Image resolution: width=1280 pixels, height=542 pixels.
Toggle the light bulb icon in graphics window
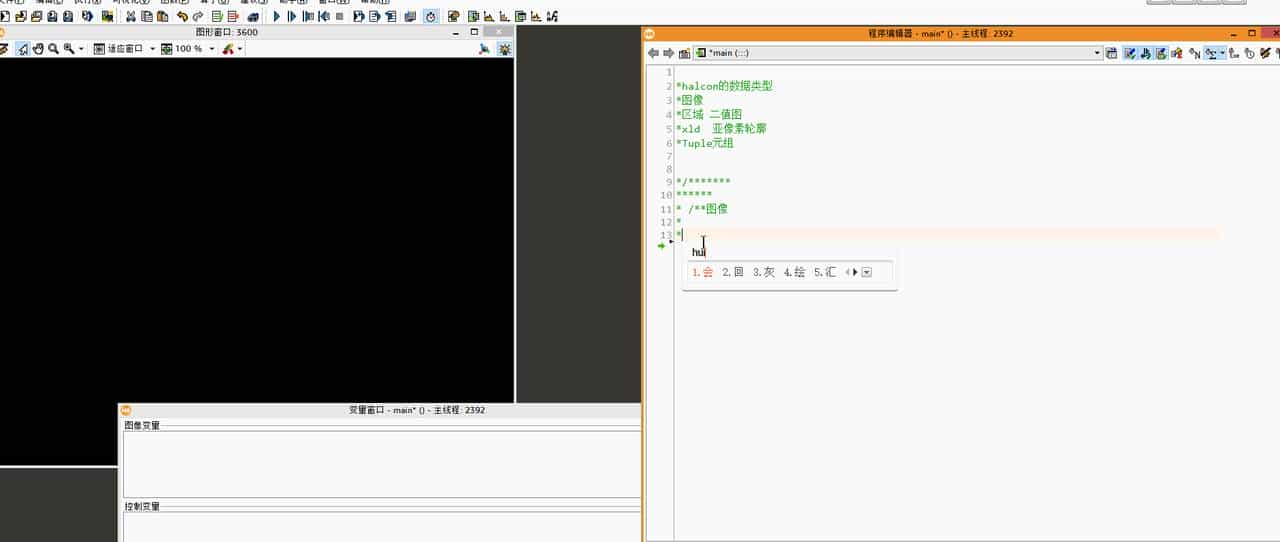coord(505,48)
